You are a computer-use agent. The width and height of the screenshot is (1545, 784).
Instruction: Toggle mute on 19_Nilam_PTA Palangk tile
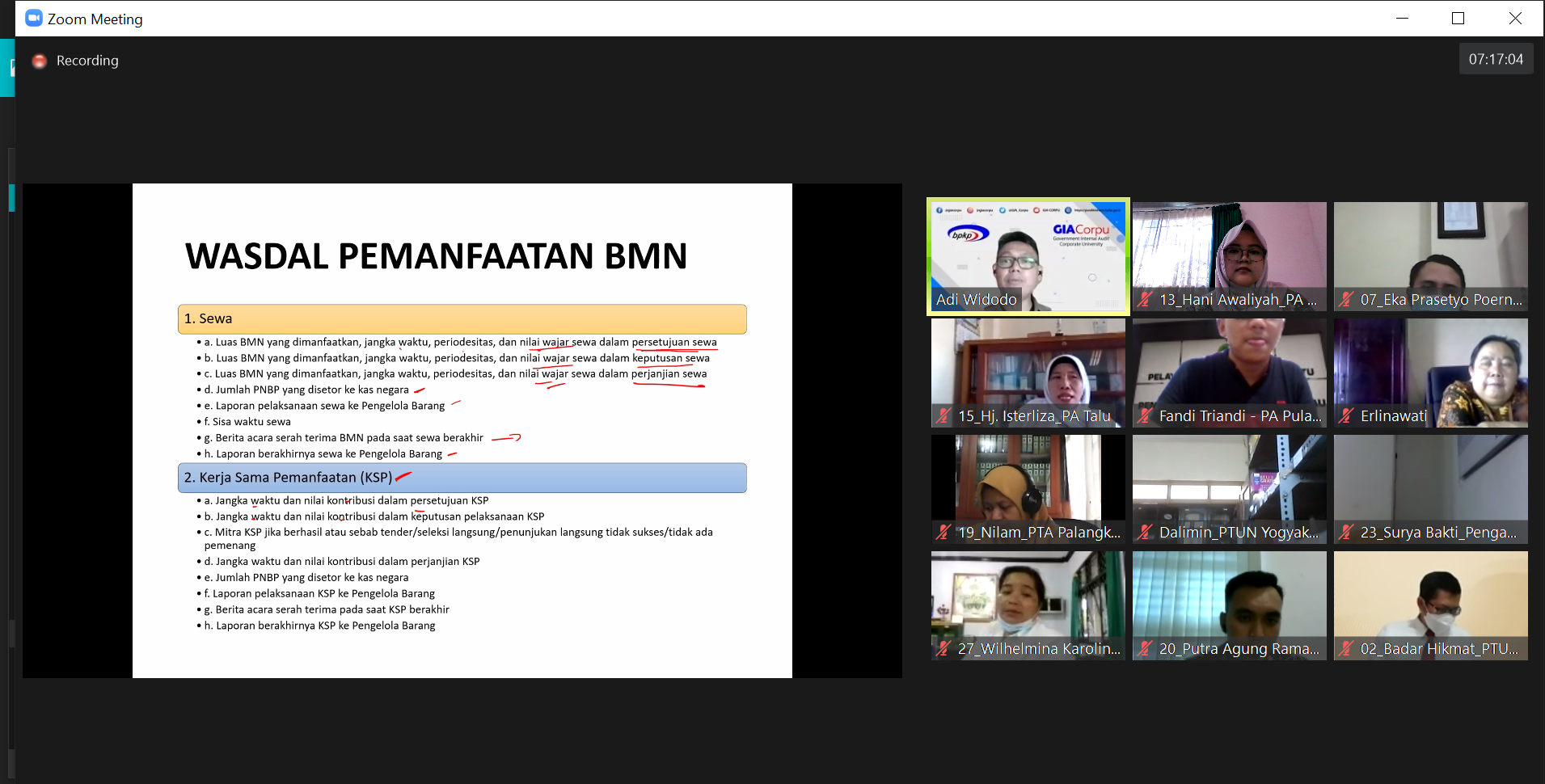click(942, 532)
